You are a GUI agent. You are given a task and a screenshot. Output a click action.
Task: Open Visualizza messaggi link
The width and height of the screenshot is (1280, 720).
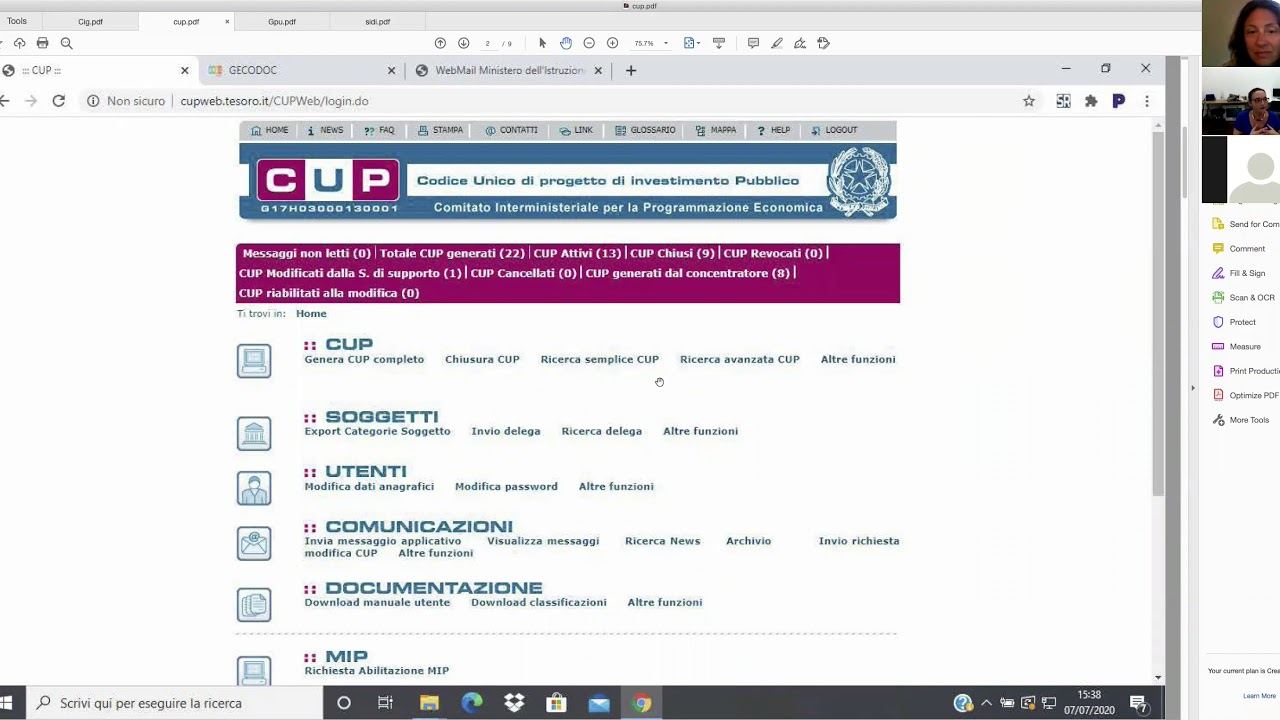(x=543, y=541)
